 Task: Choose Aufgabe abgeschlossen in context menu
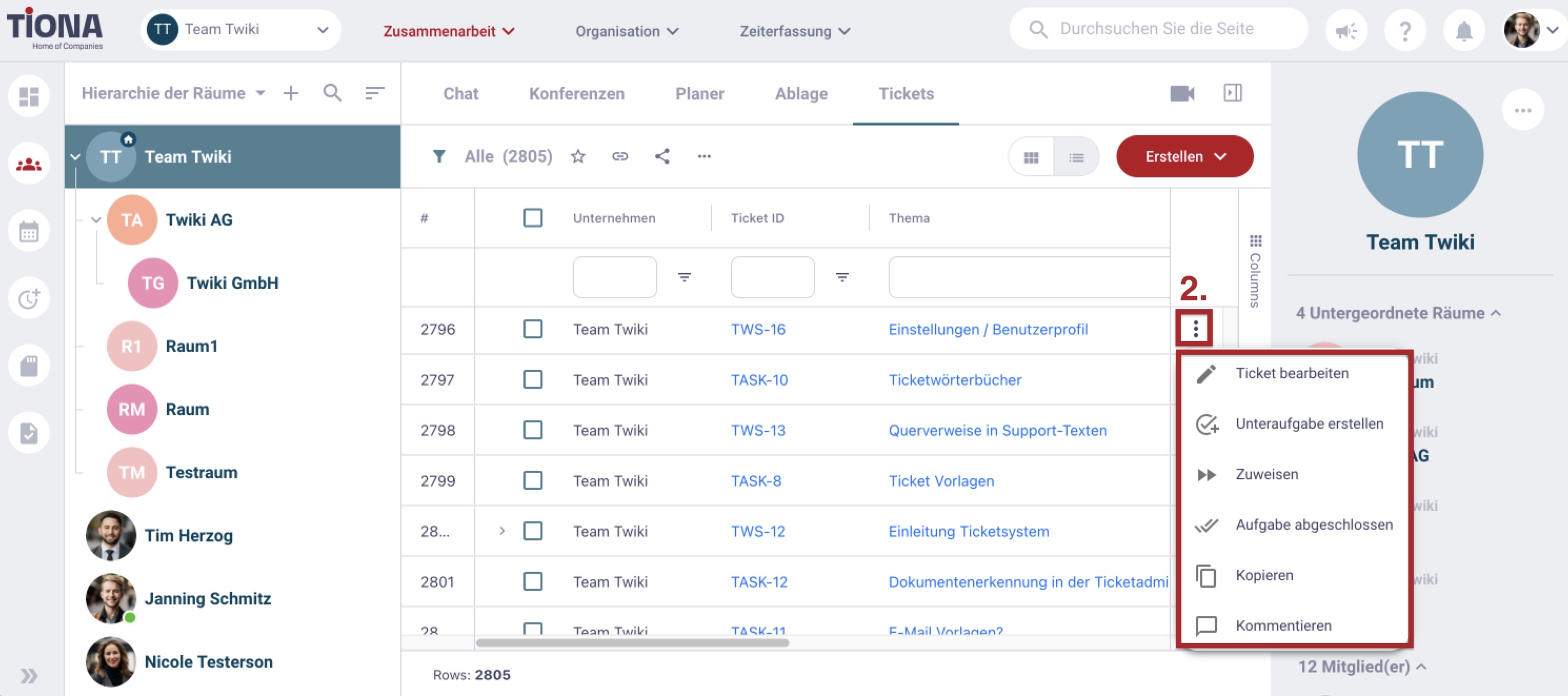pos(1295,524)
